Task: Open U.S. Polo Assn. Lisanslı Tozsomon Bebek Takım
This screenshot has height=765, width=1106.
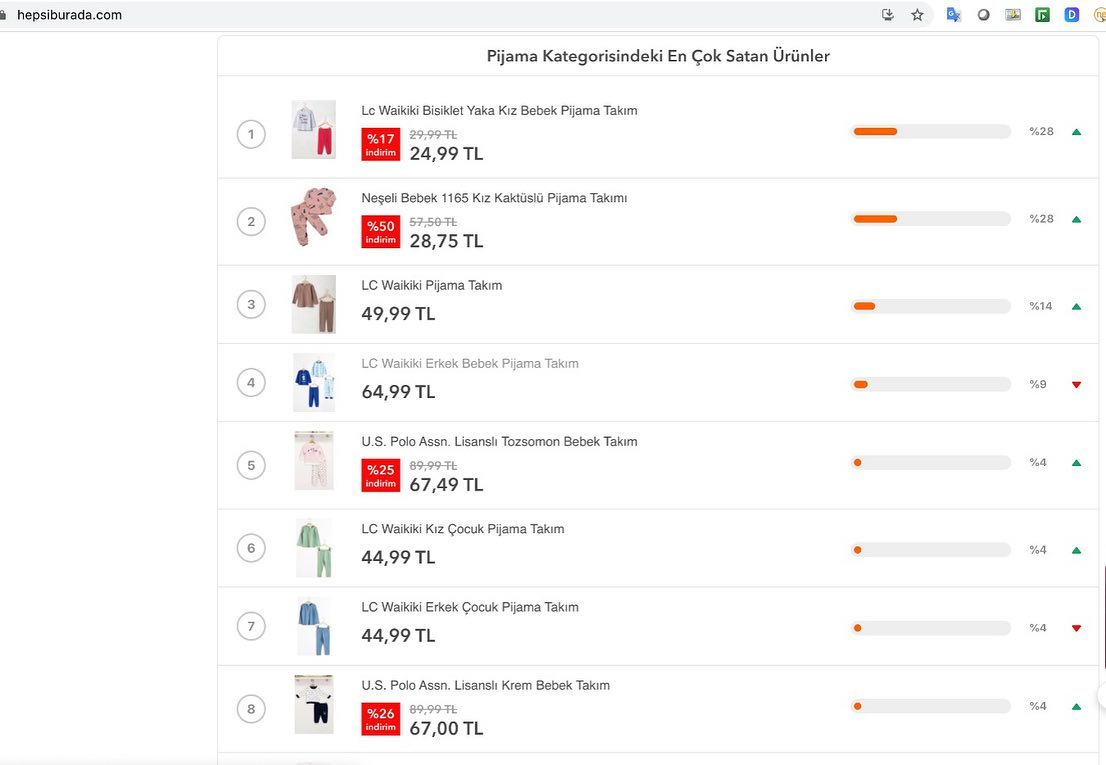Action: tap(499, 441)
